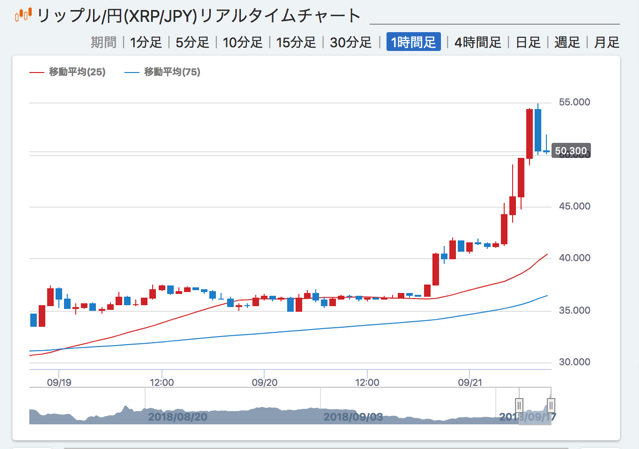Screen dimensions: 639x449
Task: Click the 2018/08/20 point in navigator
Action: click(x=178, y=417)
